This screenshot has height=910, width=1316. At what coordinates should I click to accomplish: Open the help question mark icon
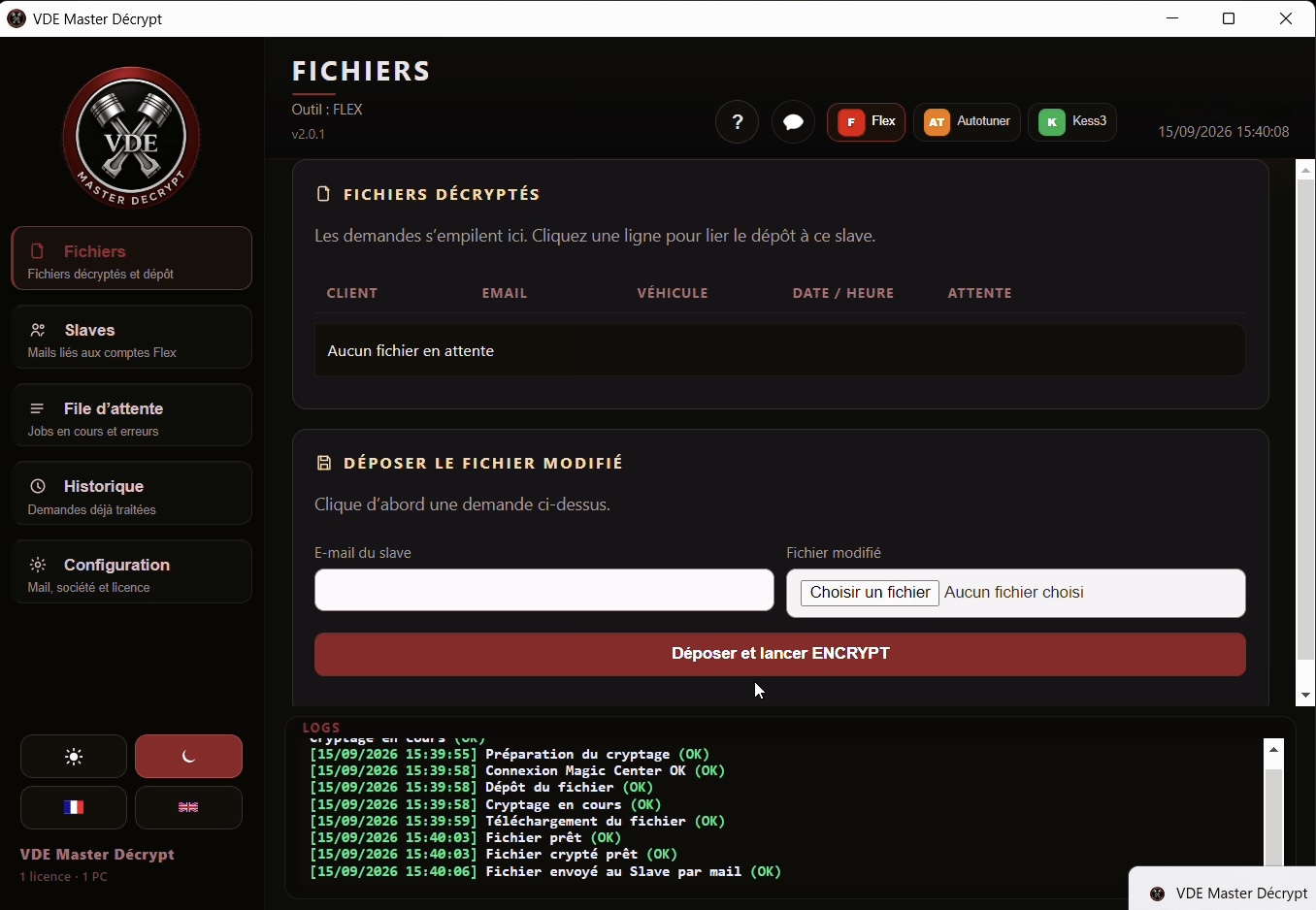[x=738, y=122]
